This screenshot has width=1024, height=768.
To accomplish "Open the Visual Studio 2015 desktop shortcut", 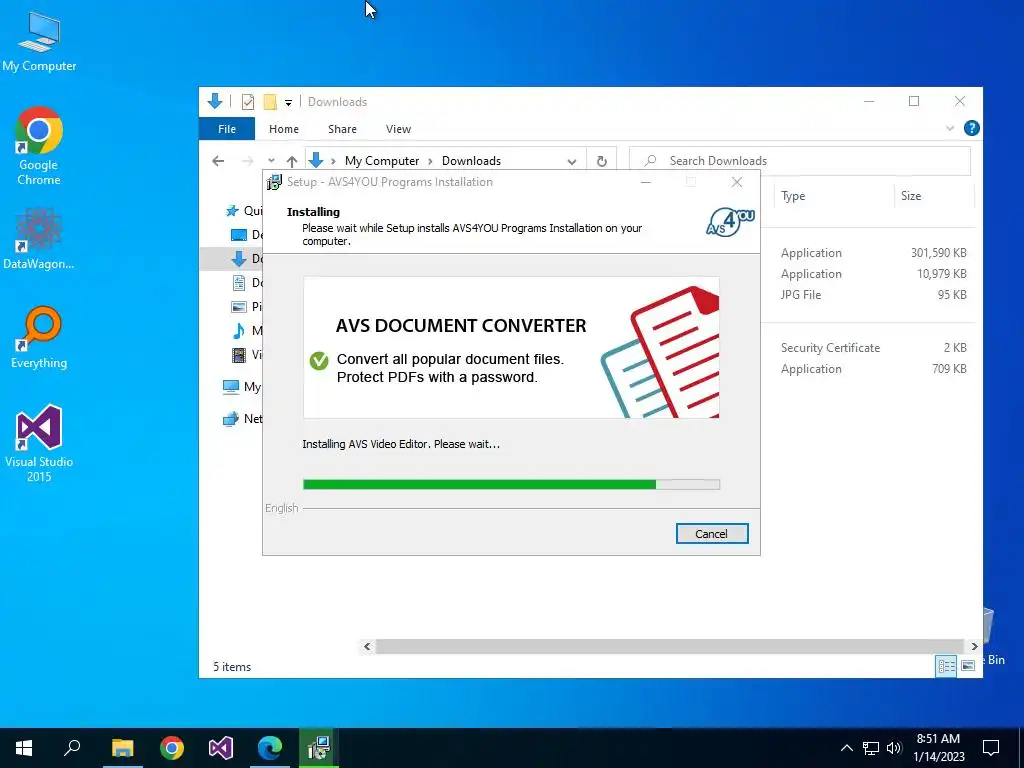I will click(x=39, y=443).
